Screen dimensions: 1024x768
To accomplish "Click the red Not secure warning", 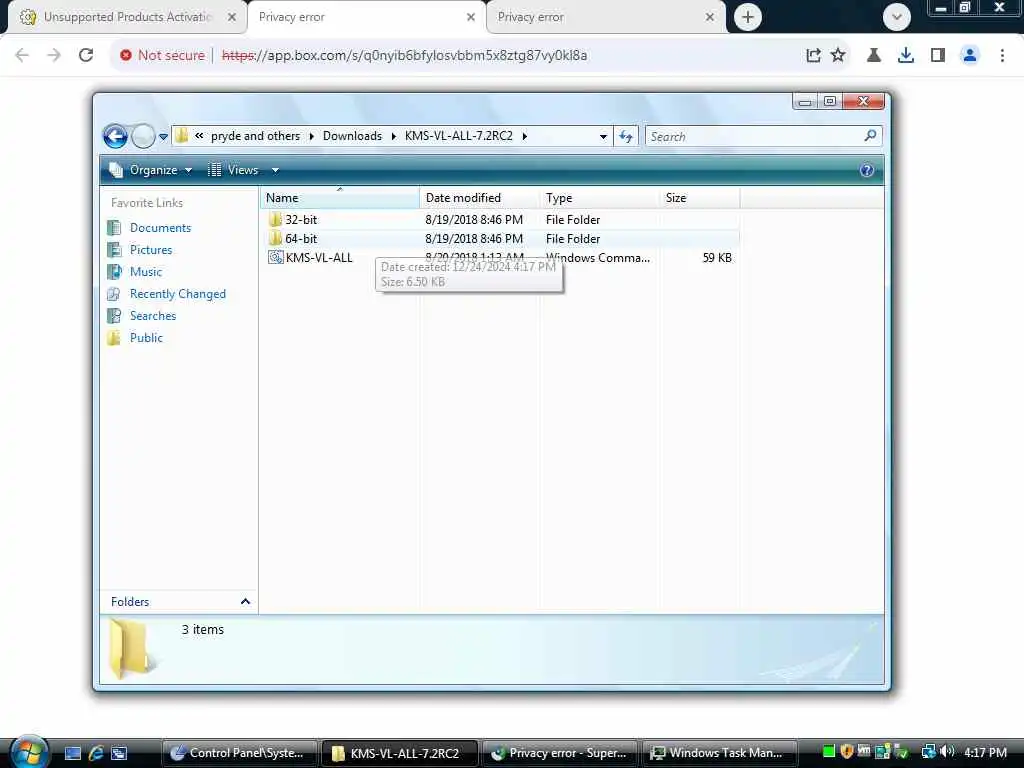I will pyautogui.click(x=162, y=56).
